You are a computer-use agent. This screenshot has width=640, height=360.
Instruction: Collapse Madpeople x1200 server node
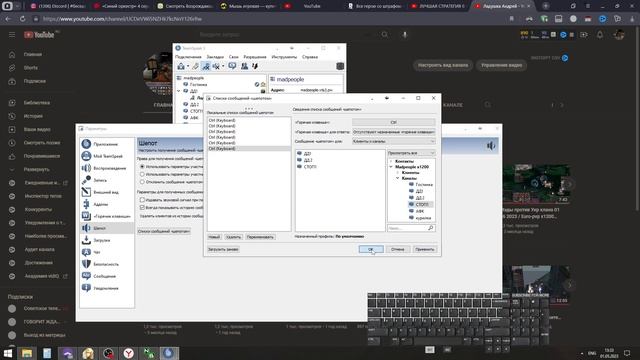(391, 167)
